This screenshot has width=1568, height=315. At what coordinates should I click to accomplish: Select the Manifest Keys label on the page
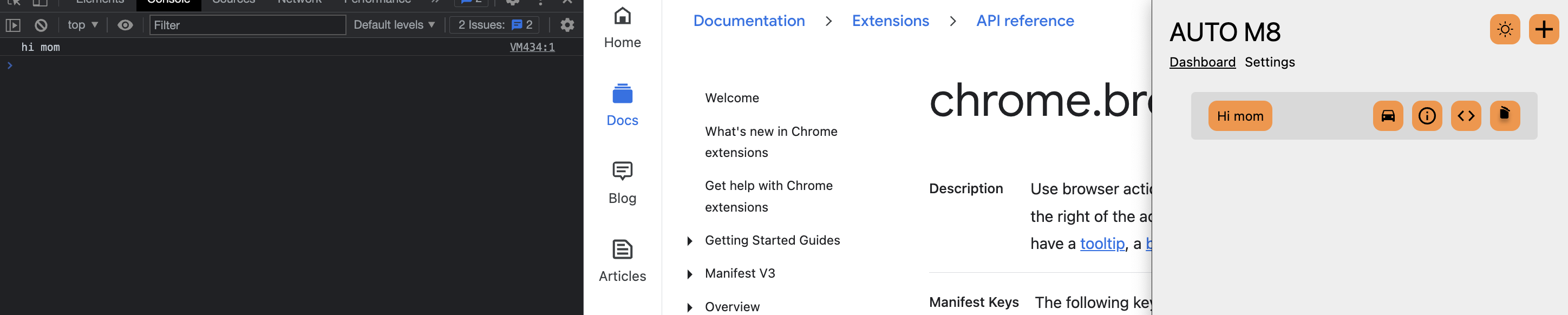click(974, 303)
